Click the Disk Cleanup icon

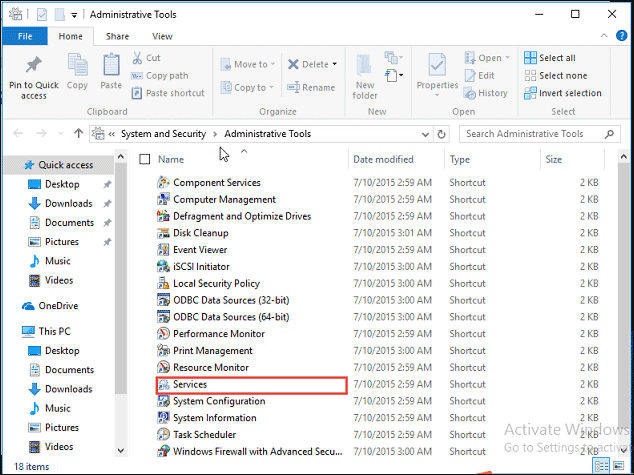[x=163, y=233]
